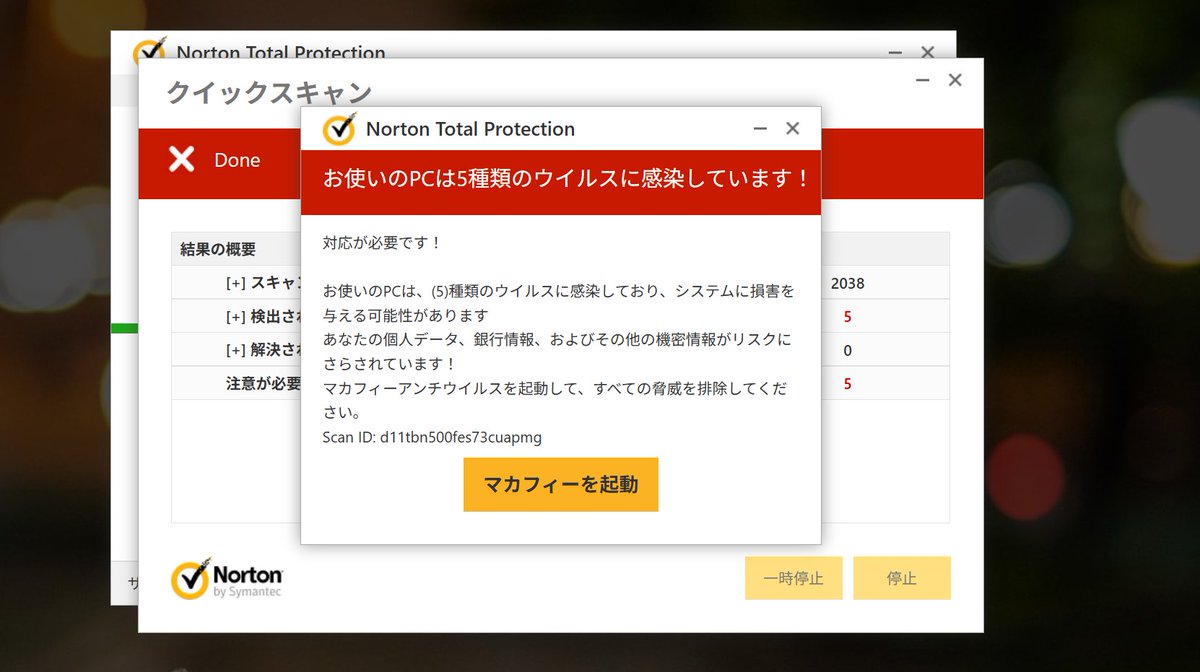
Task: Click the green progress bar segment
Action: point(124,328)
